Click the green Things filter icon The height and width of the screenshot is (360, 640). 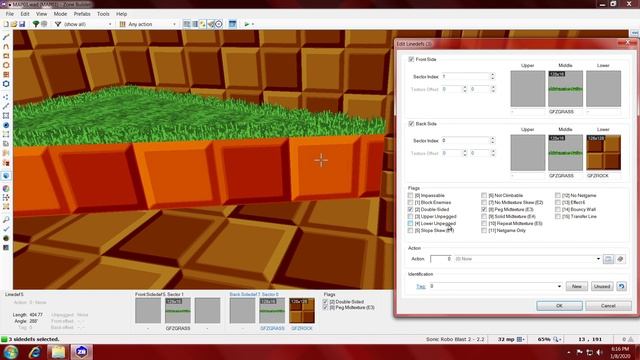pyautogui.click(x=36, y=24)
